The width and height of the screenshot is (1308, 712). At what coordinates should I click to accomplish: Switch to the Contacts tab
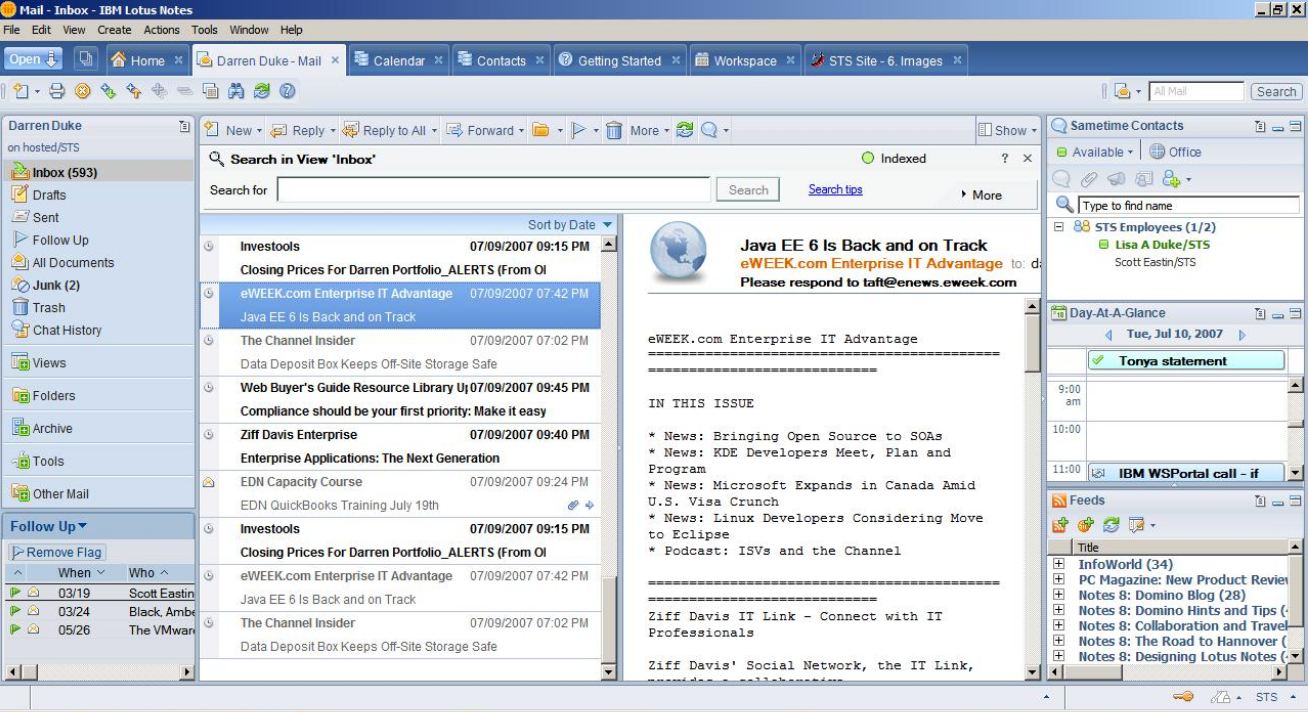coord(500,60)
